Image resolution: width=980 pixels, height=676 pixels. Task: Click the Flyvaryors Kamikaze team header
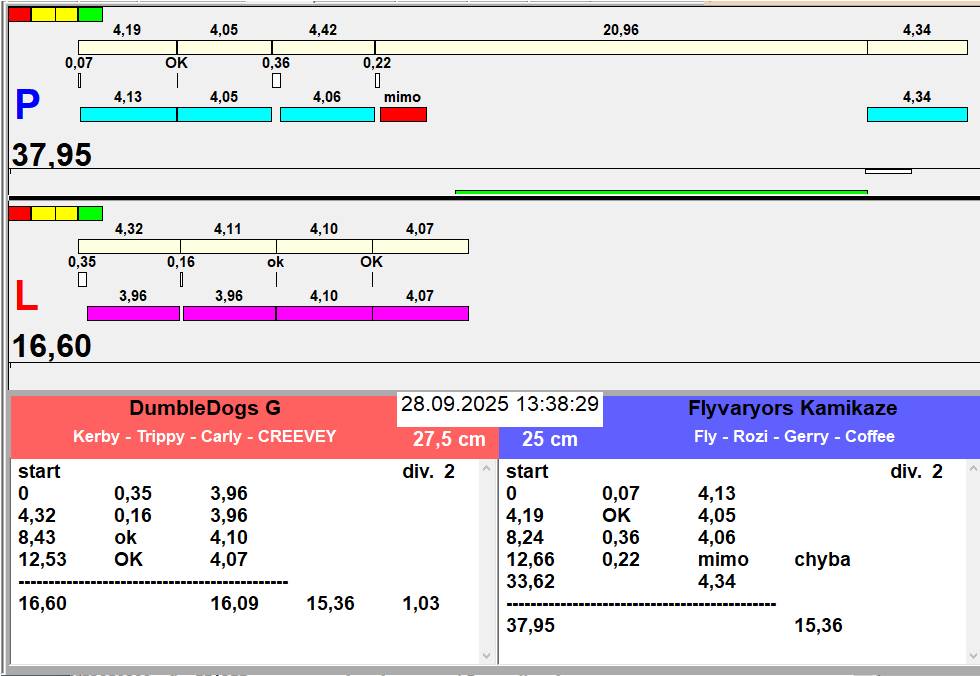792,408
